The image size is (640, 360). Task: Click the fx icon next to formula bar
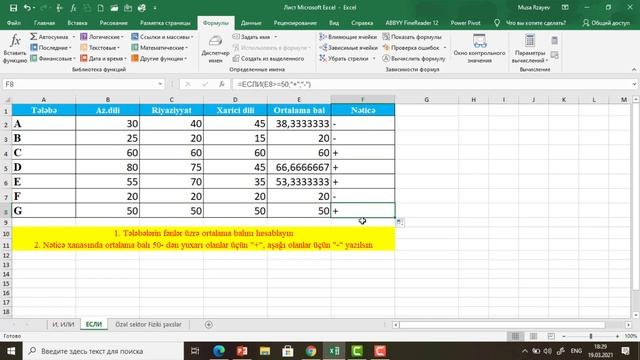222,84
